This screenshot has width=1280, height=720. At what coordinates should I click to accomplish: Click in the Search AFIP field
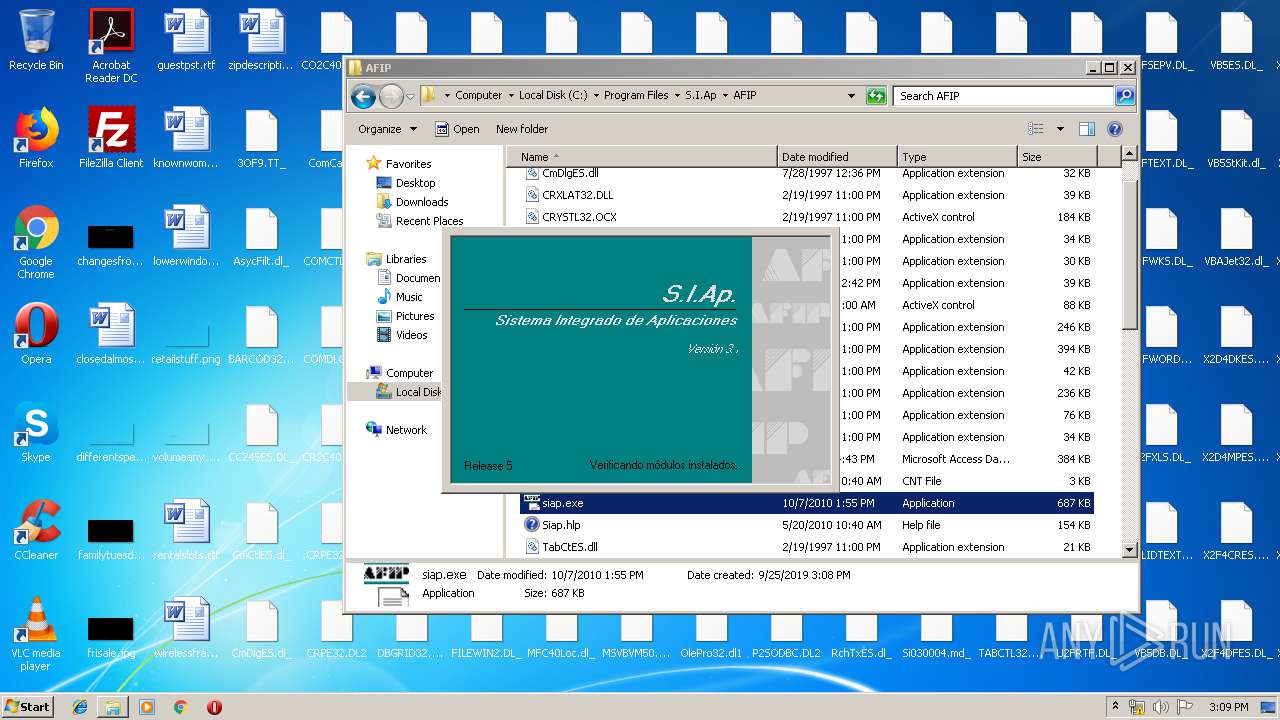pos(1003,96)
